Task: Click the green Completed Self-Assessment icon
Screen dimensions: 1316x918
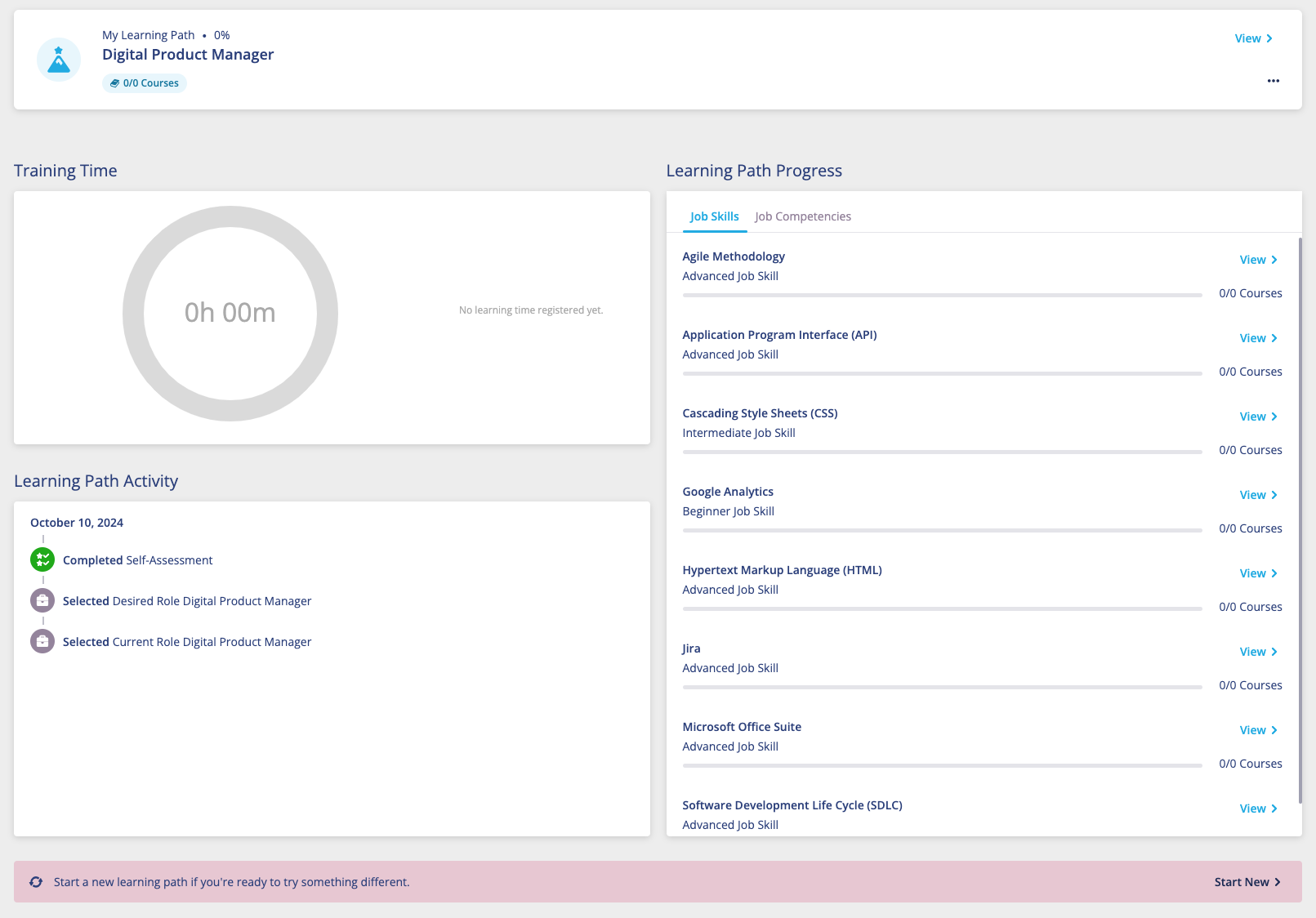Action: pos(42,560)
